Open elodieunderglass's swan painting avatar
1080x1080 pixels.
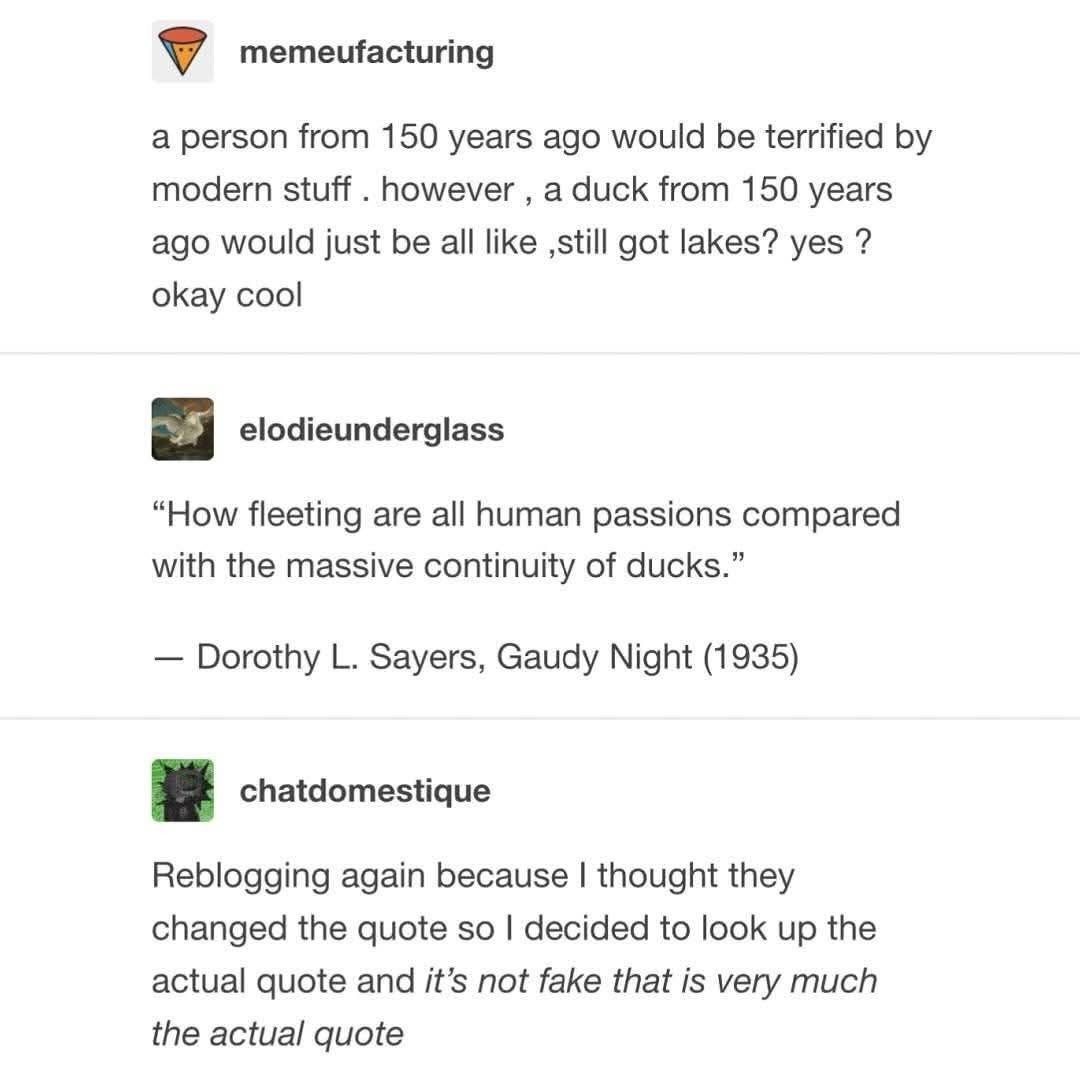pyautogui.click(x=182, y=429)
